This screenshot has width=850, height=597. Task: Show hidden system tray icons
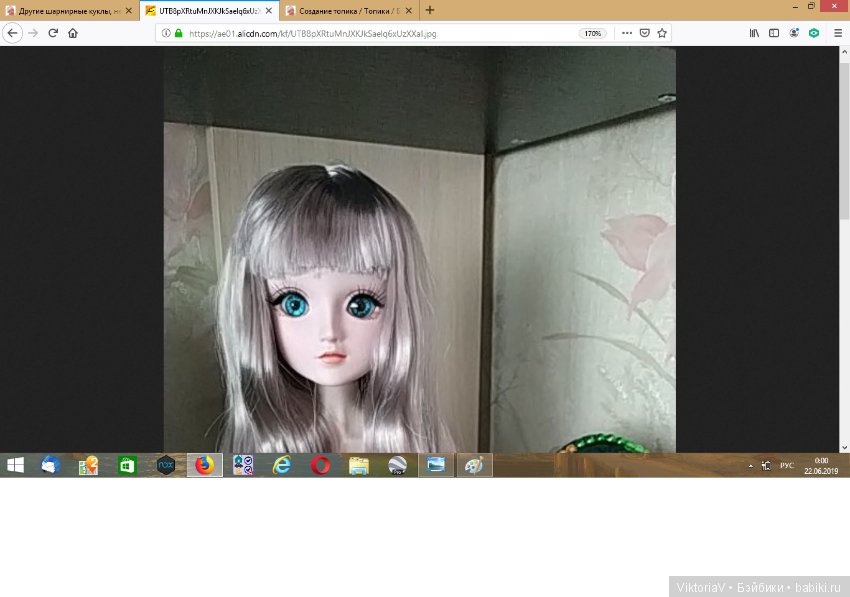750,466
